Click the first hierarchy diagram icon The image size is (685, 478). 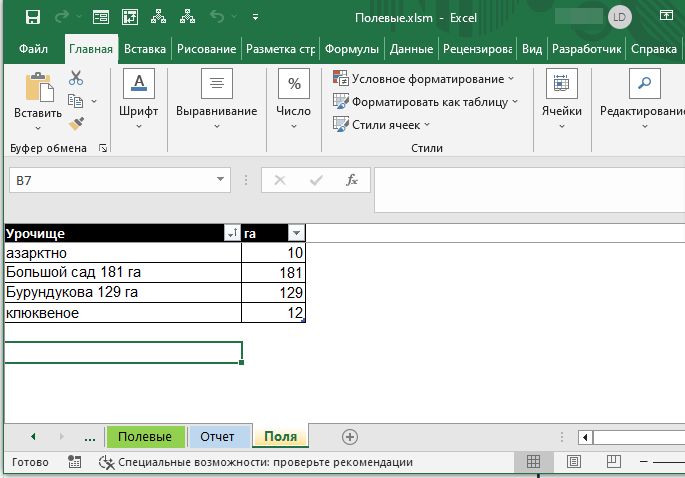point(159,17)
